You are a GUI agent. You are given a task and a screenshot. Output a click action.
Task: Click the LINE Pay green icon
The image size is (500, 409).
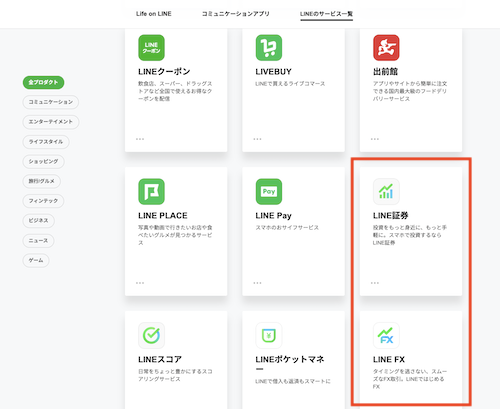click(x=269, y=192)
